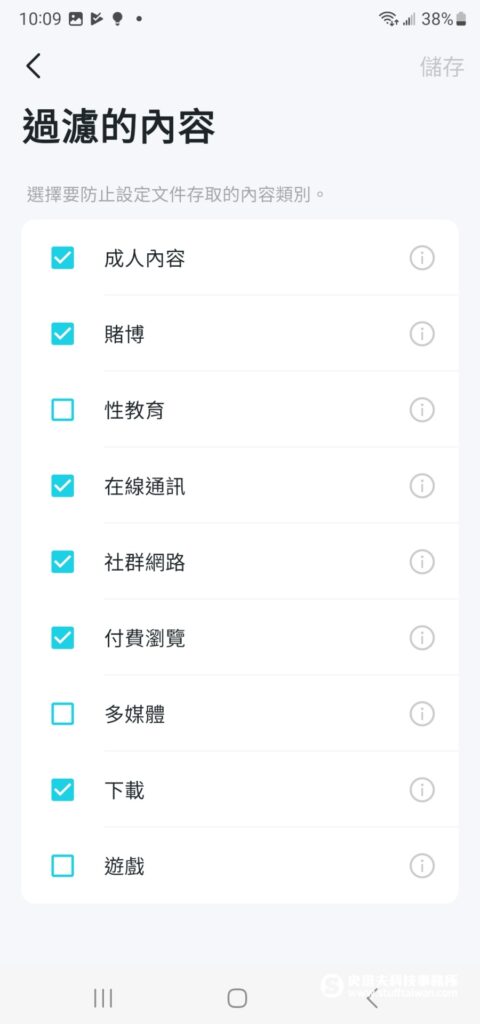
Task: Open info icon beside 社群網路
Action: 422,562
